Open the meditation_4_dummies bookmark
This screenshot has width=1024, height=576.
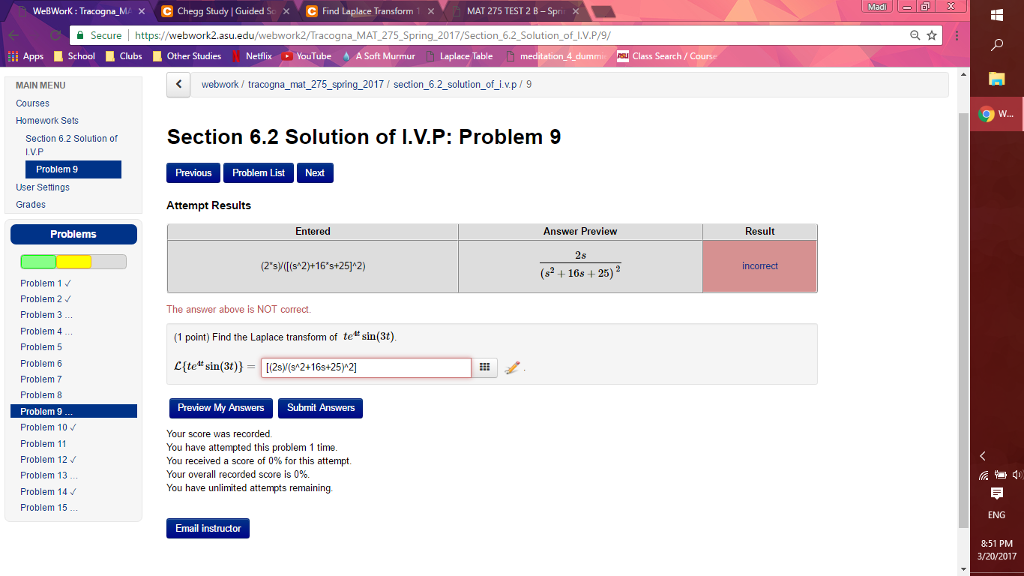556,56
